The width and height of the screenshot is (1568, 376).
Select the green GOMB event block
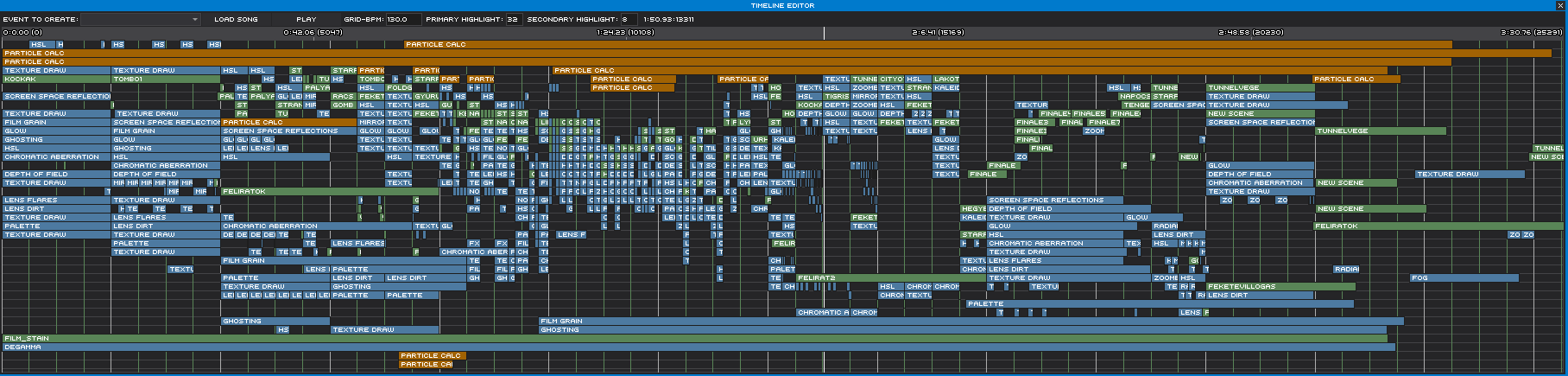pos(344,105)
